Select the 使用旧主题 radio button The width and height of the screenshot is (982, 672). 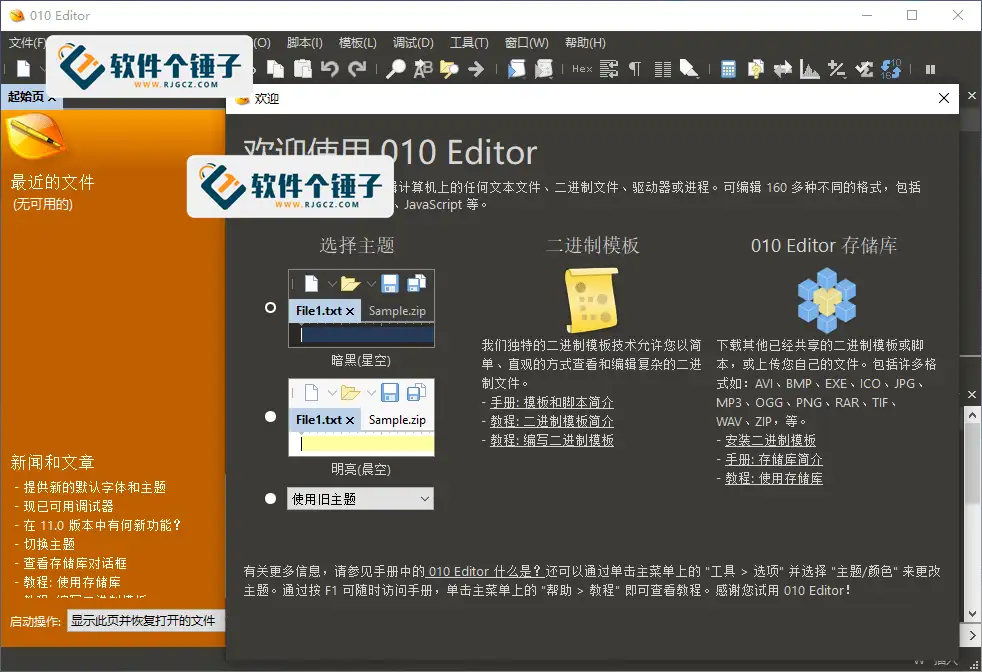[271, 499]
